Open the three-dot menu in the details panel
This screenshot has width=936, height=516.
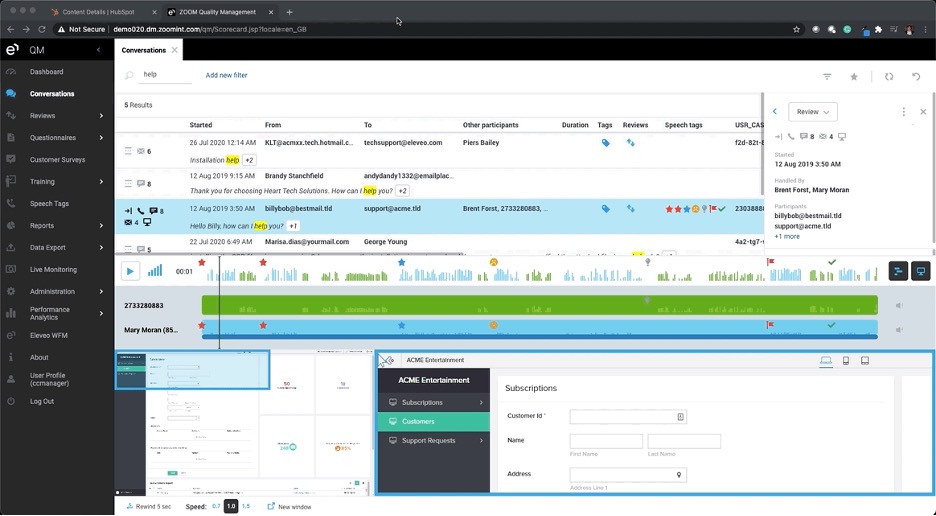tap(903, 112)
